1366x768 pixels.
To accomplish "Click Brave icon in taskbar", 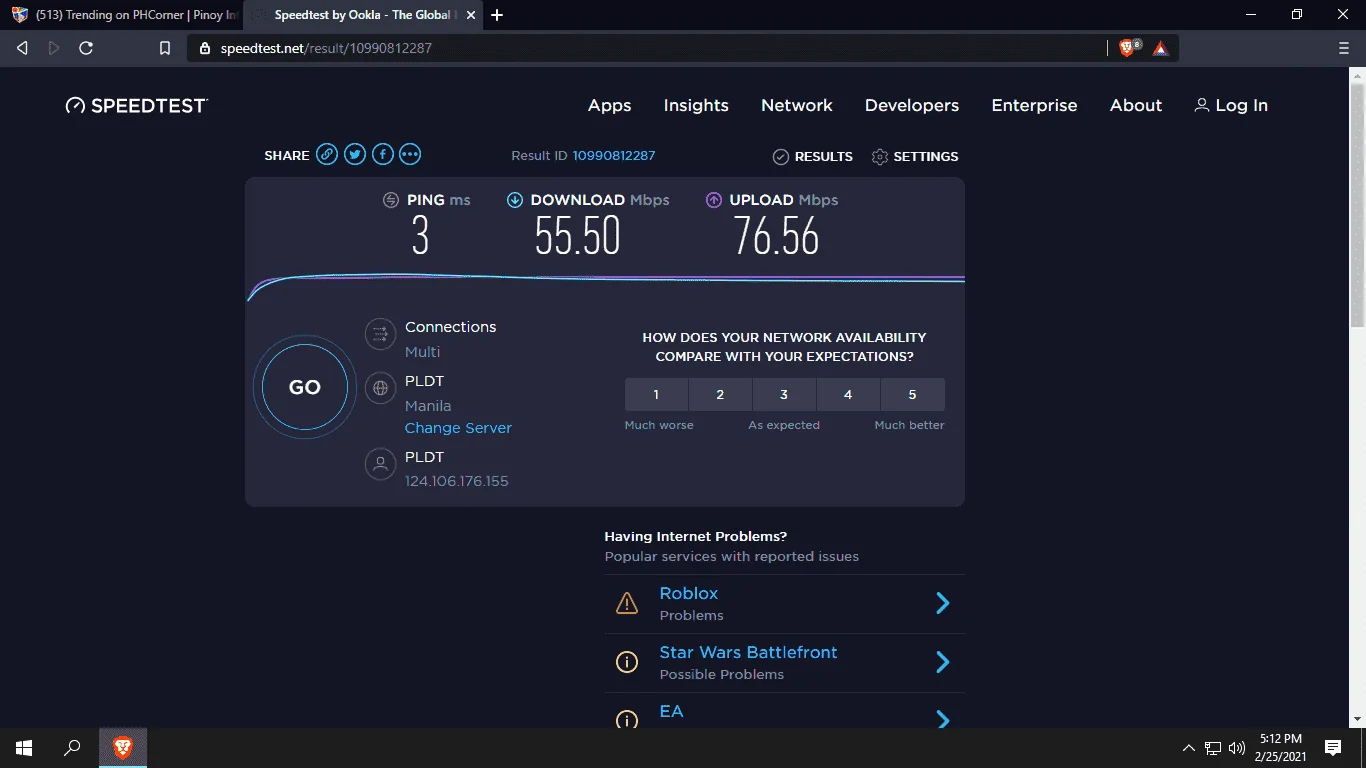I will coord(123,748).
